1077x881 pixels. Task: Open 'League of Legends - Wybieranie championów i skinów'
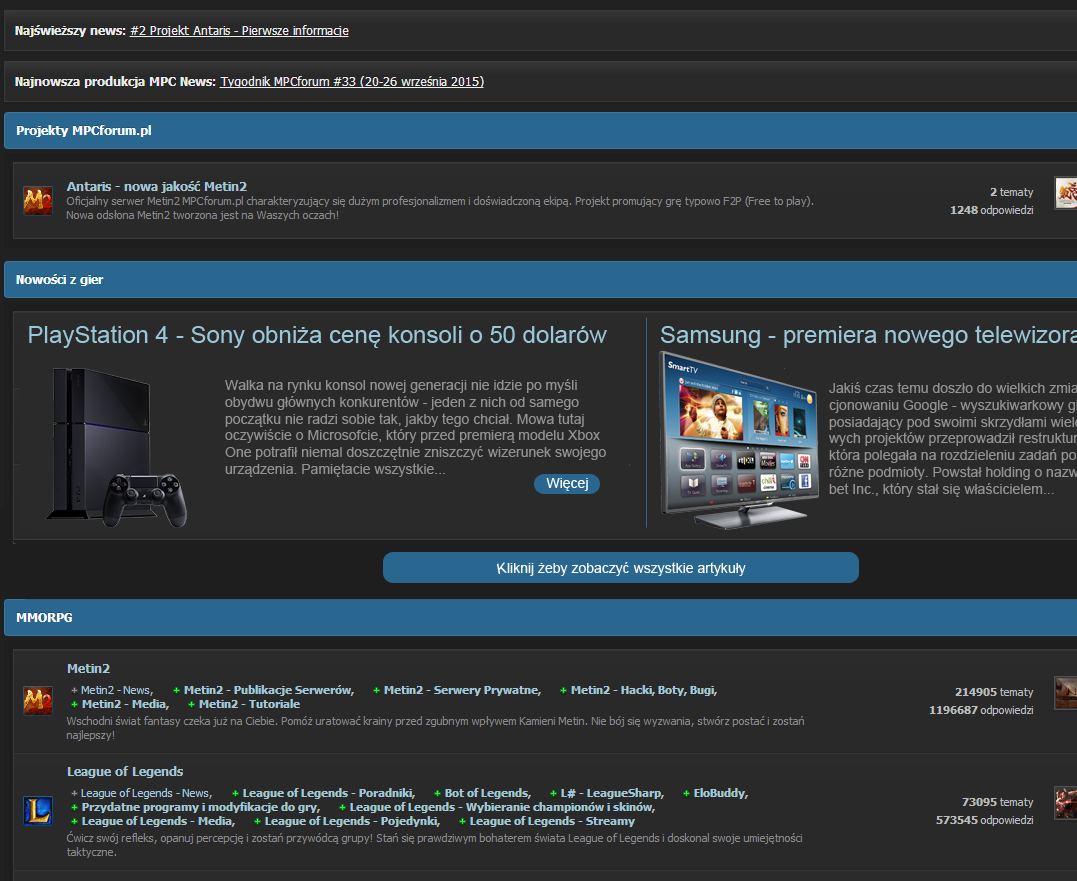click(502, 807)
